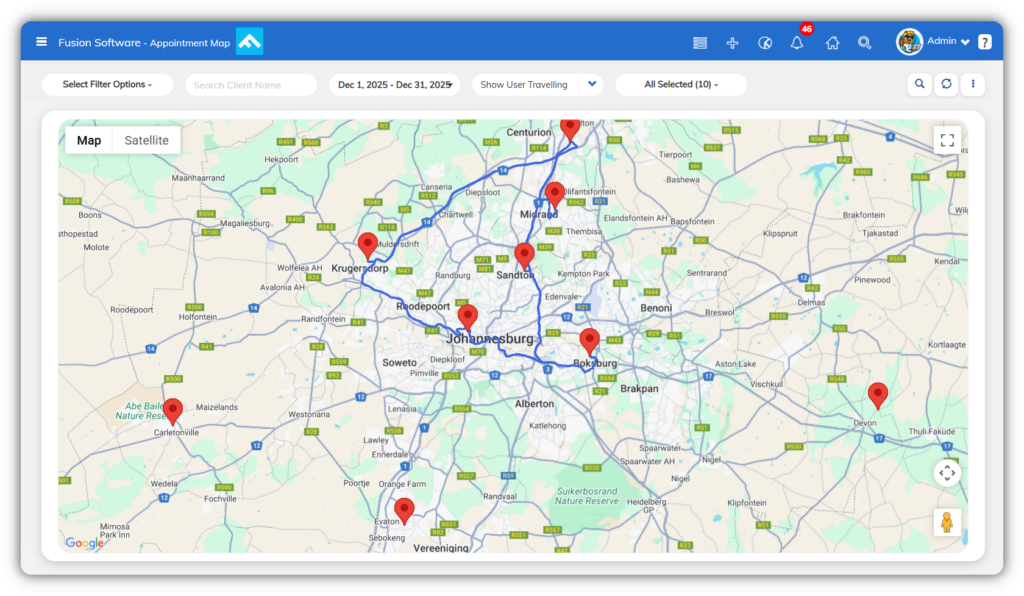Image resolution: width=1024 pixels, height=596 pixels.
Task: Open the list view icon in header
Action: 700,43
